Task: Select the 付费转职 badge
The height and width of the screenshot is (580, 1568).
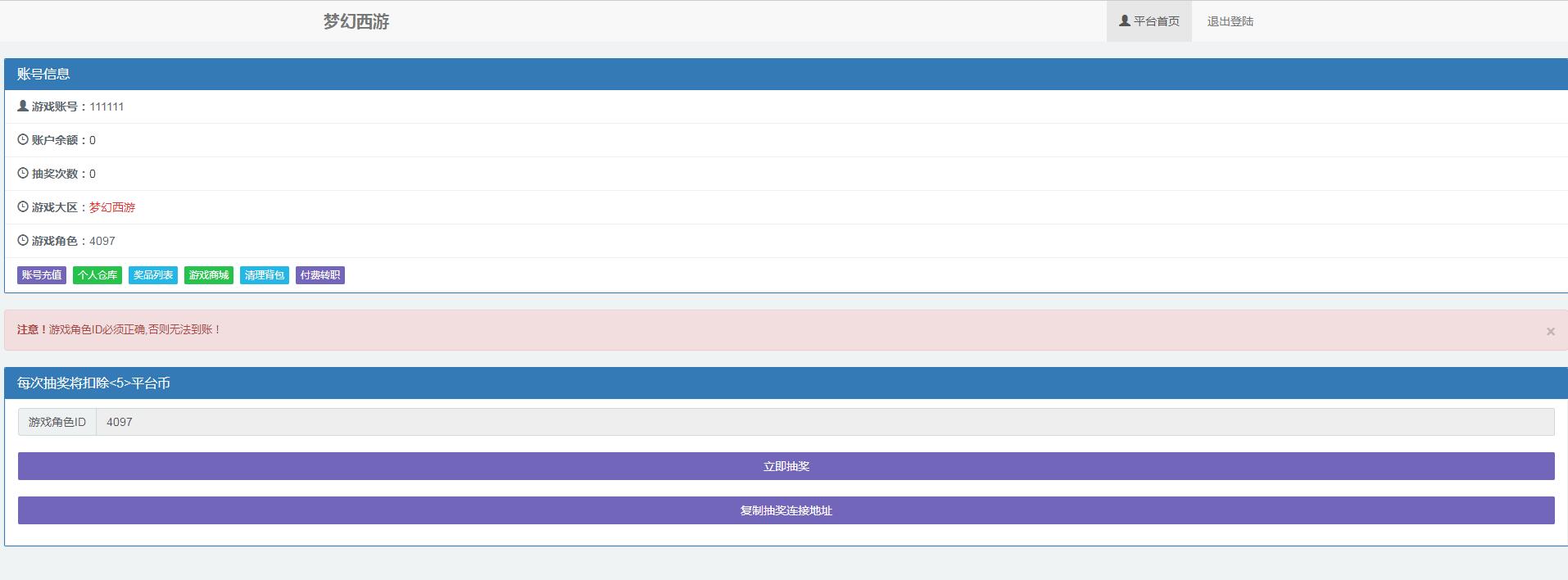Action: pos(320,275)
